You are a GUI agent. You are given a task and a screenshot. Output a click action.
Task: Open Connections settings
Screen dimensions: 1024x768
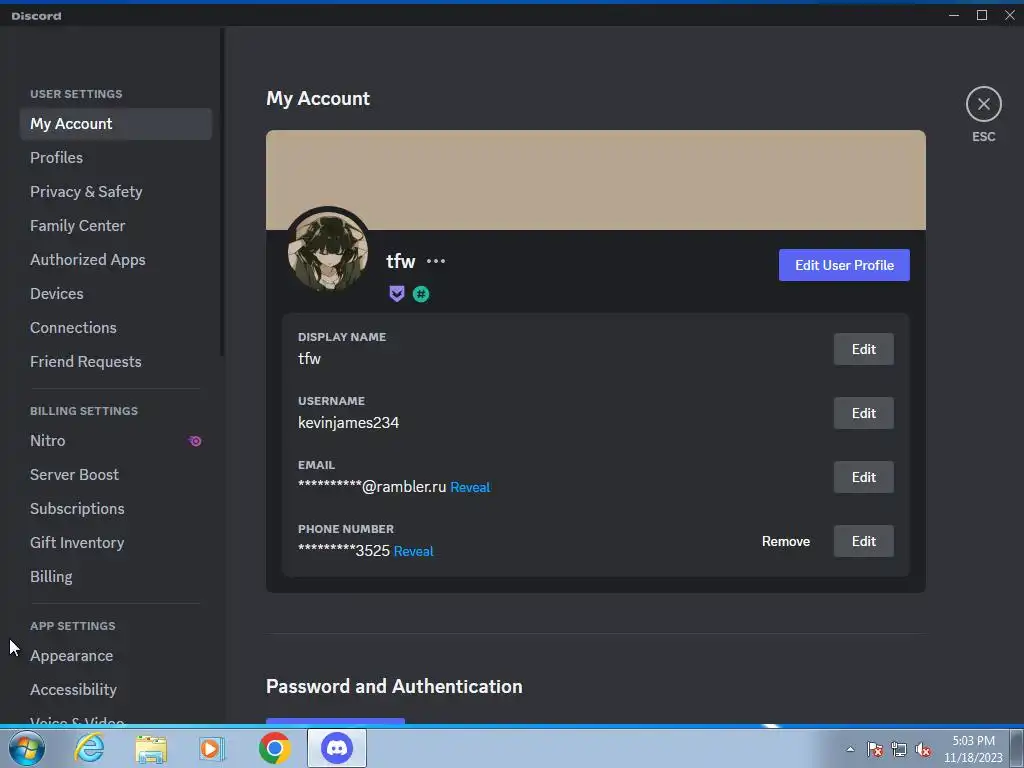[116, 328]
